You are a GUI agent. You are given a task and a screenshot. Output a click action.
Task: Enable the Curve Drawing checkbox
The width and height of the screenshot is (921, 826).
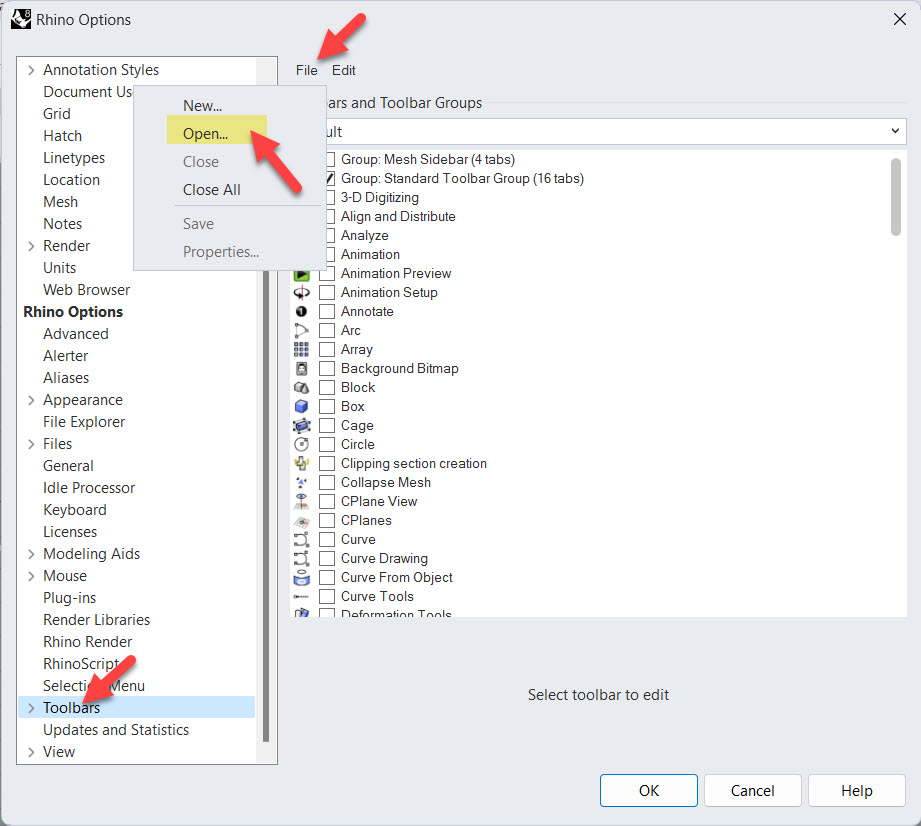(x=327, y=559)
